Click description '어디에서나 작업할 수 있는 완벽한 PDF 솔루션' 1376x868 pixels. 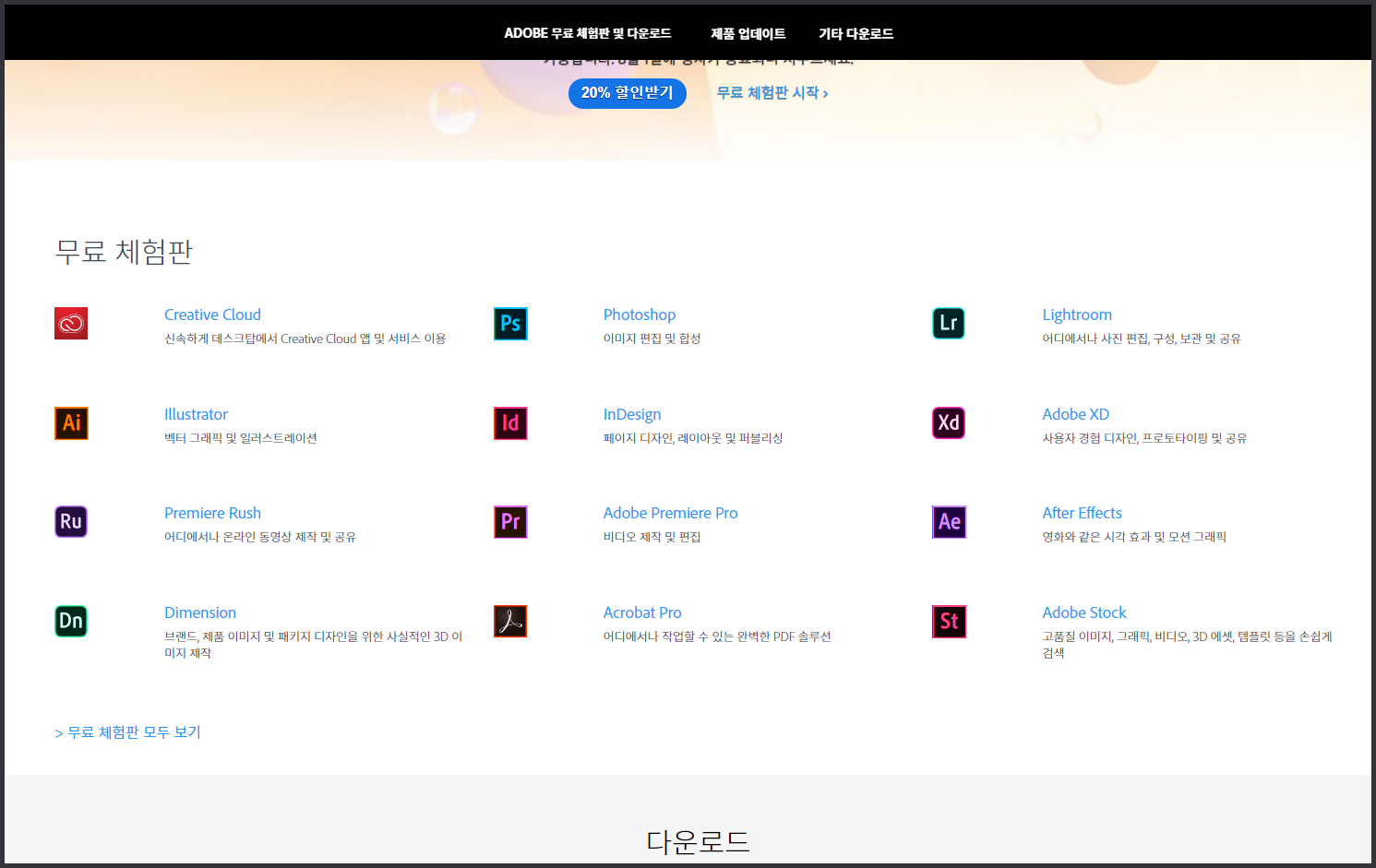717,636
